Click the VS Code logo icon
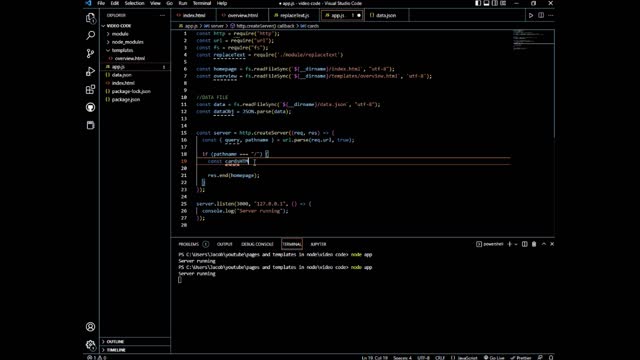The height and width of the screenshot is (360, 640). point(89,3)
